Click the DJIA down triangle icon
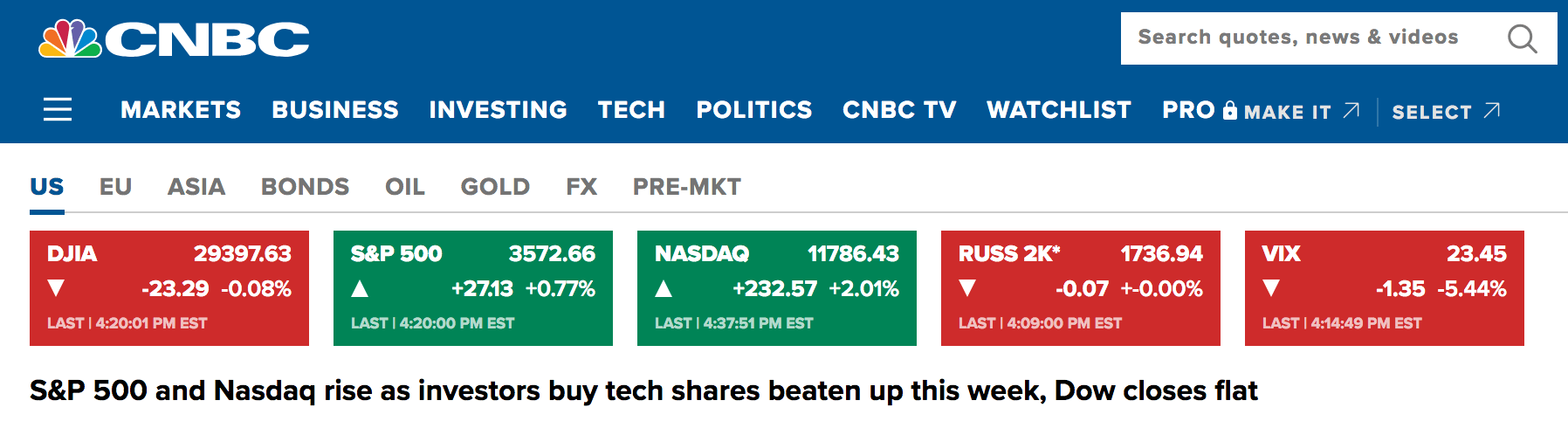This screenshot has height=442, width=1568. click(x=57, y=288)
